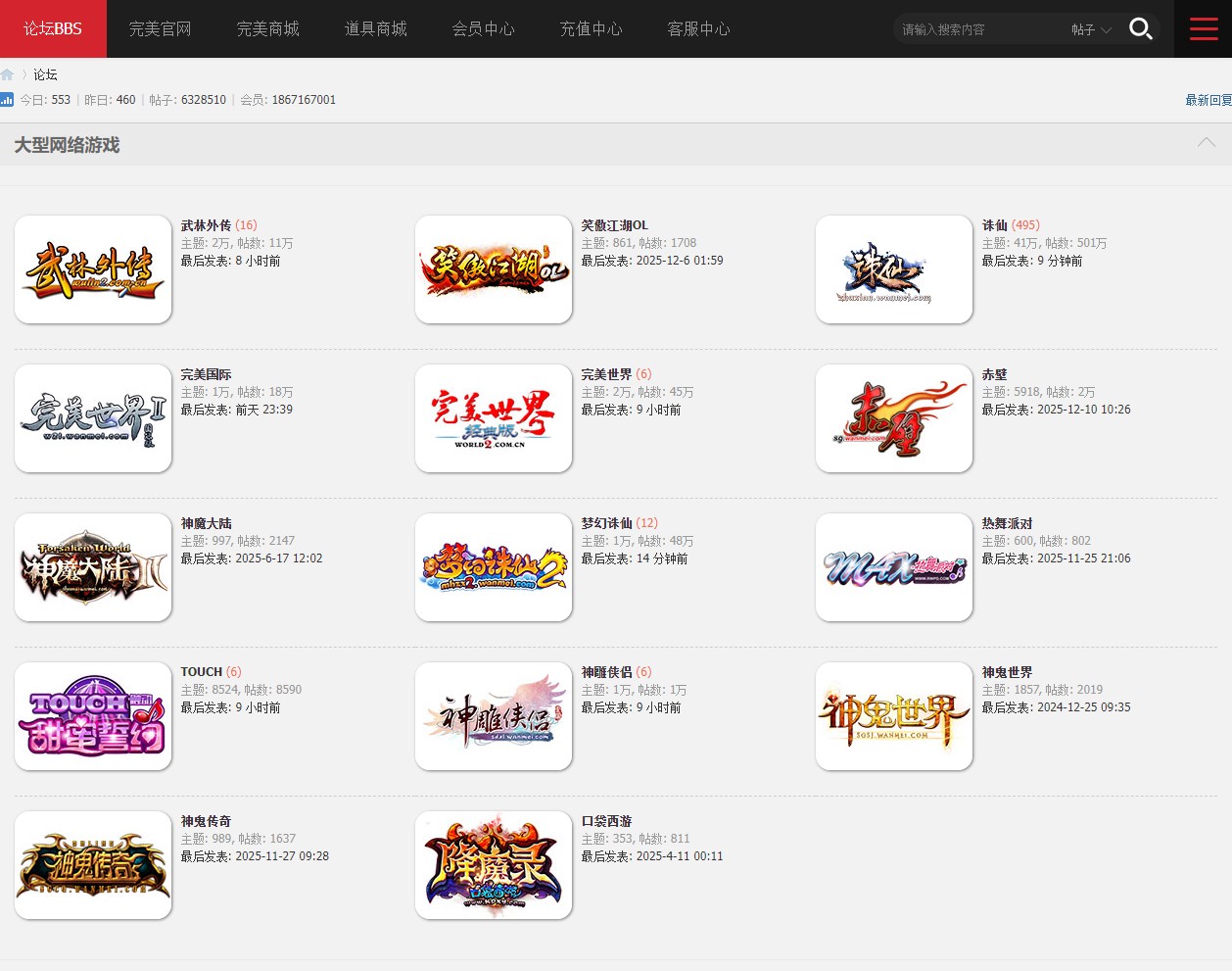Go to 充值中心 in navigation
The image size is (1232, 971).
pos(591,29)
